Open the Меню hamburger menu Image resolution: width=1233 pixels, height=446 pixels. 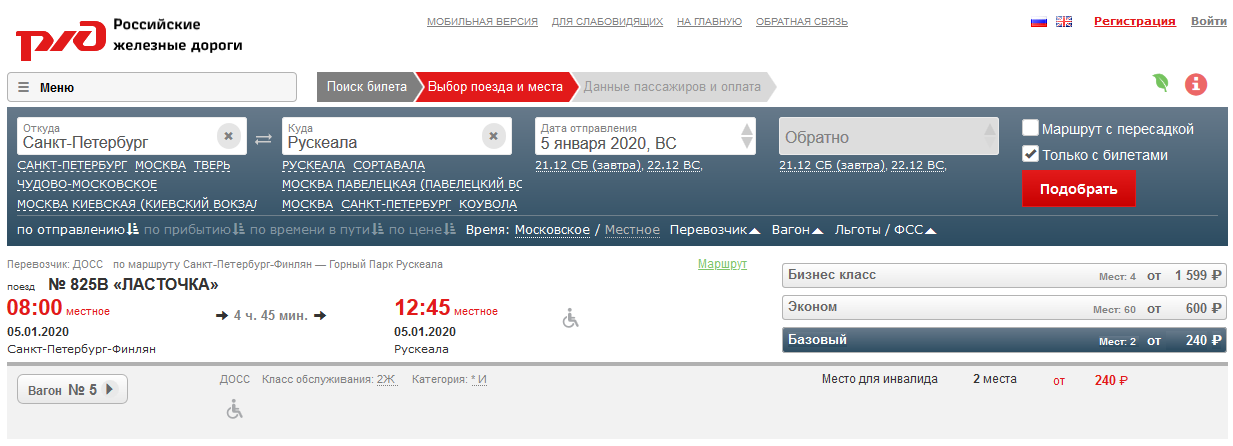[151, 87]
